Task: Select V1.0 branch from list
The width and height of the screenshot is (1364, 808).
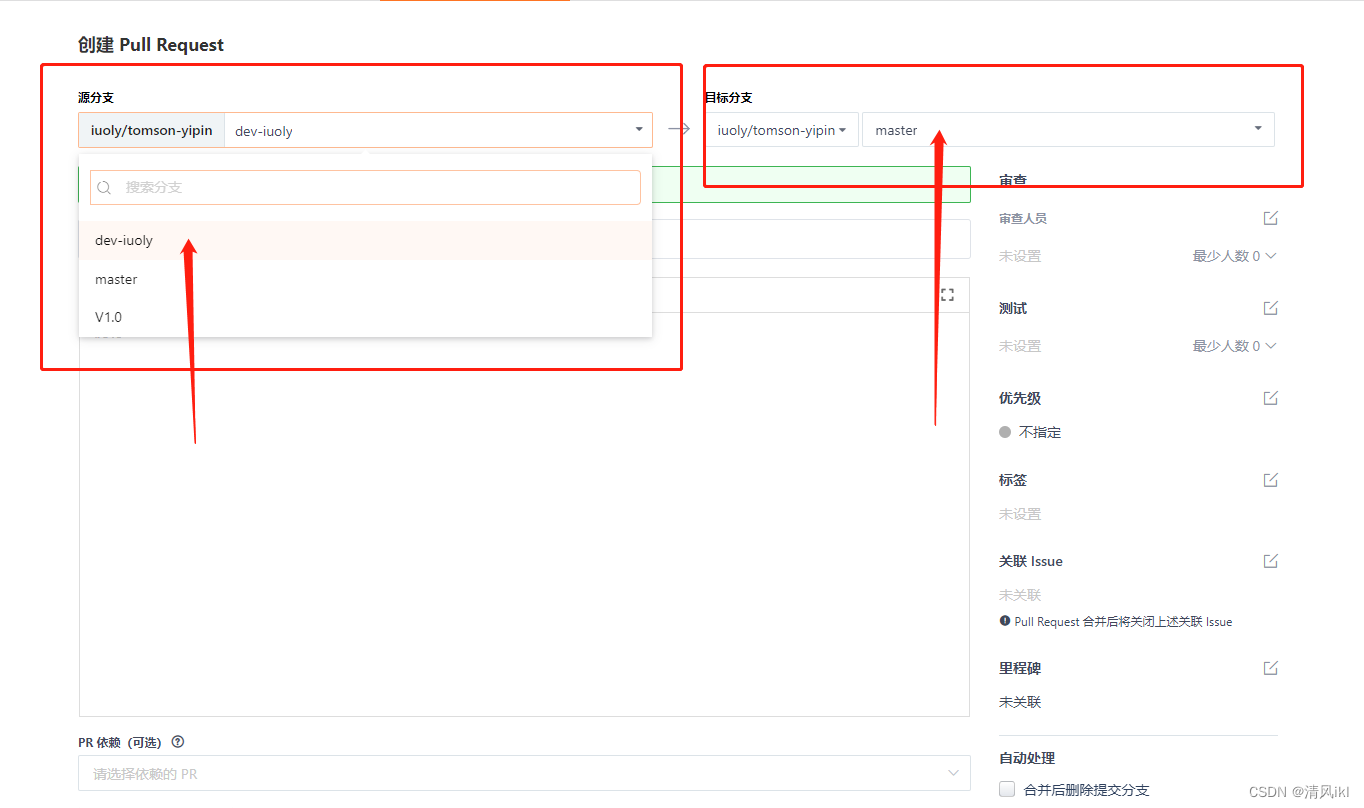Action: (365, 317)
